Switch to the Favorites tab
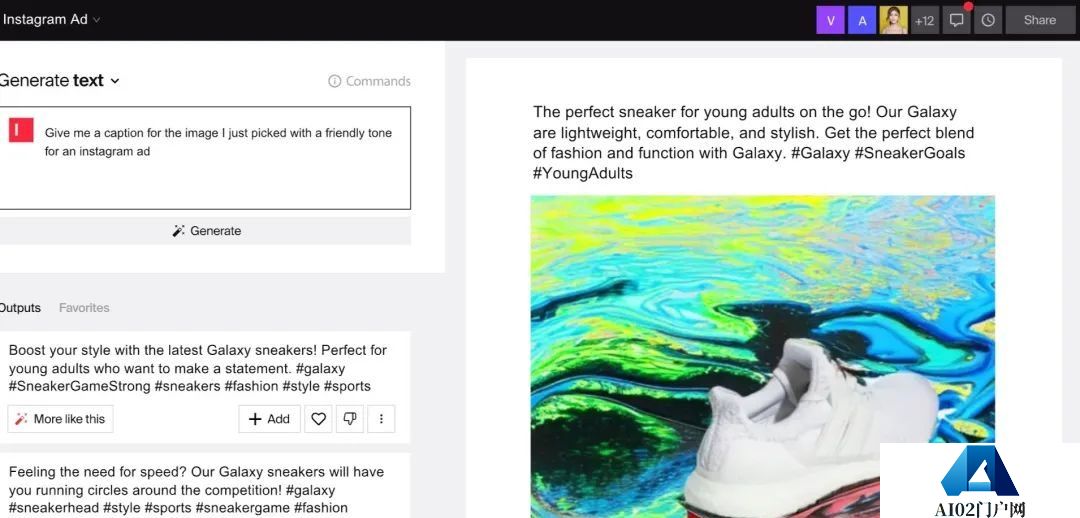The image size is (1080, 518). click(x=84, y=308)
